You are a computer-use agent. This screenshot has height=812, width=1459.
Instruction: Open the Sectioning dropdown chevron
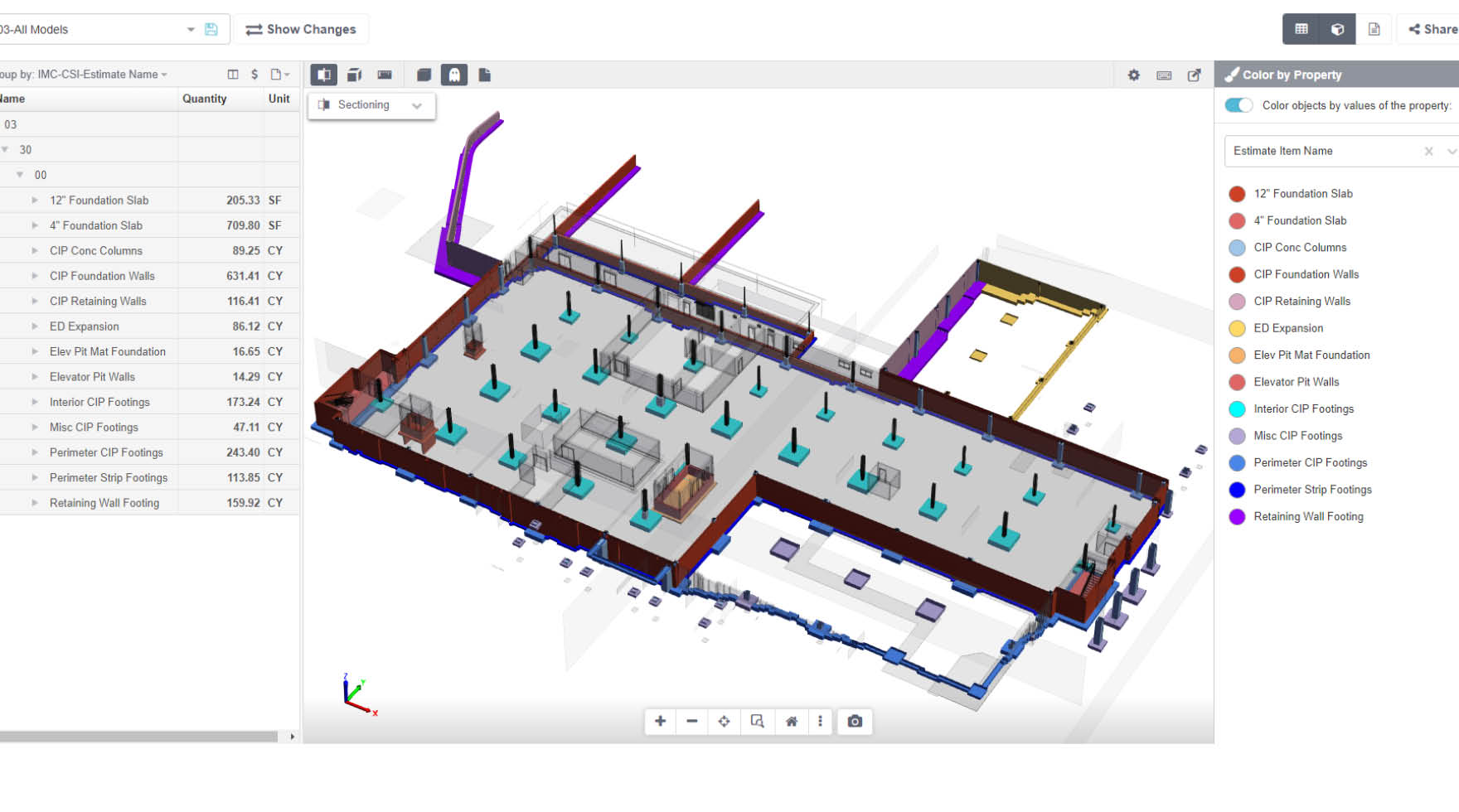(417, 105)
